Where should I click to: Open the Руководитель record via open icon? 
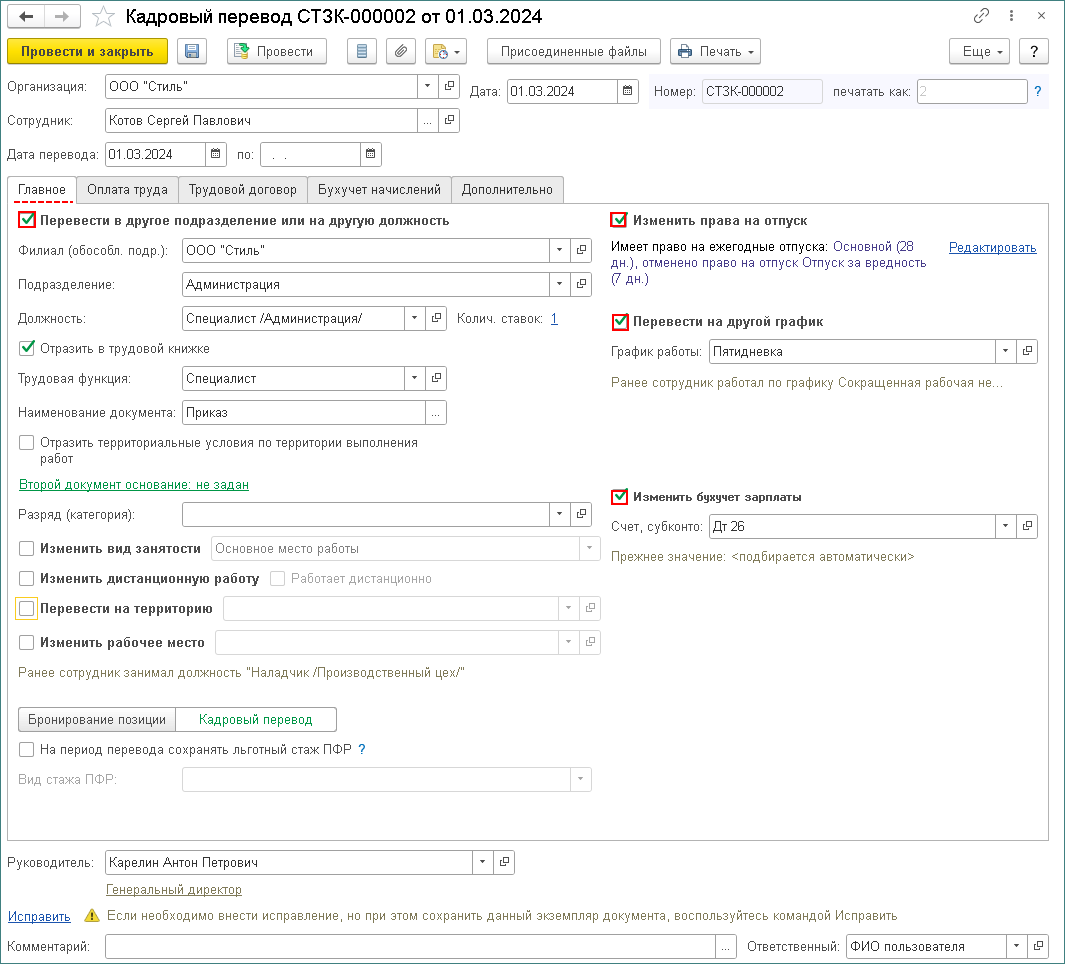(504, 862)
